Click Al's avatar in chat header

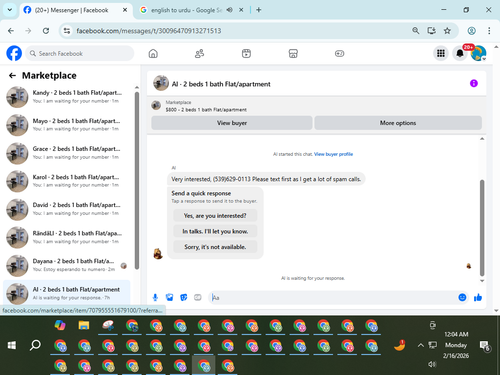point(161,83)
